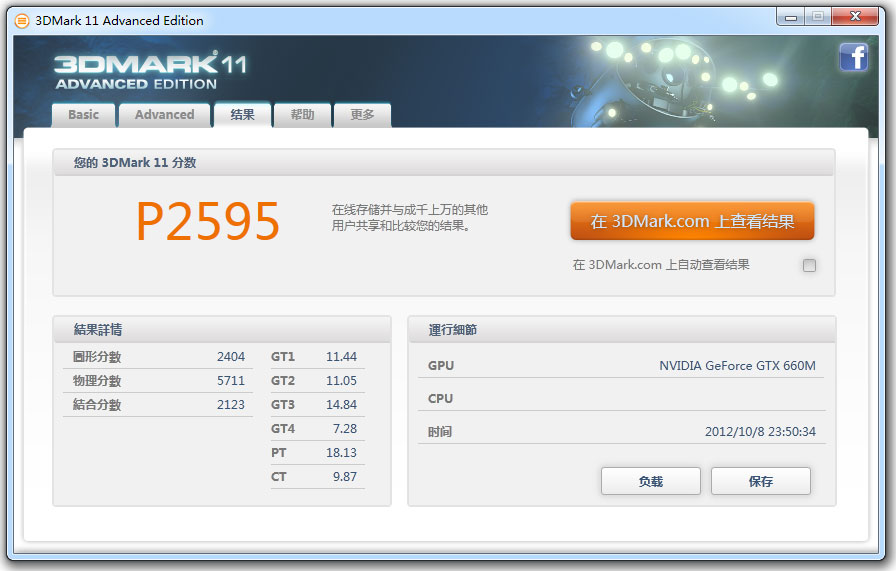
Task: Click the 物理分数 5711 row
Action: (x=158, y=381)
